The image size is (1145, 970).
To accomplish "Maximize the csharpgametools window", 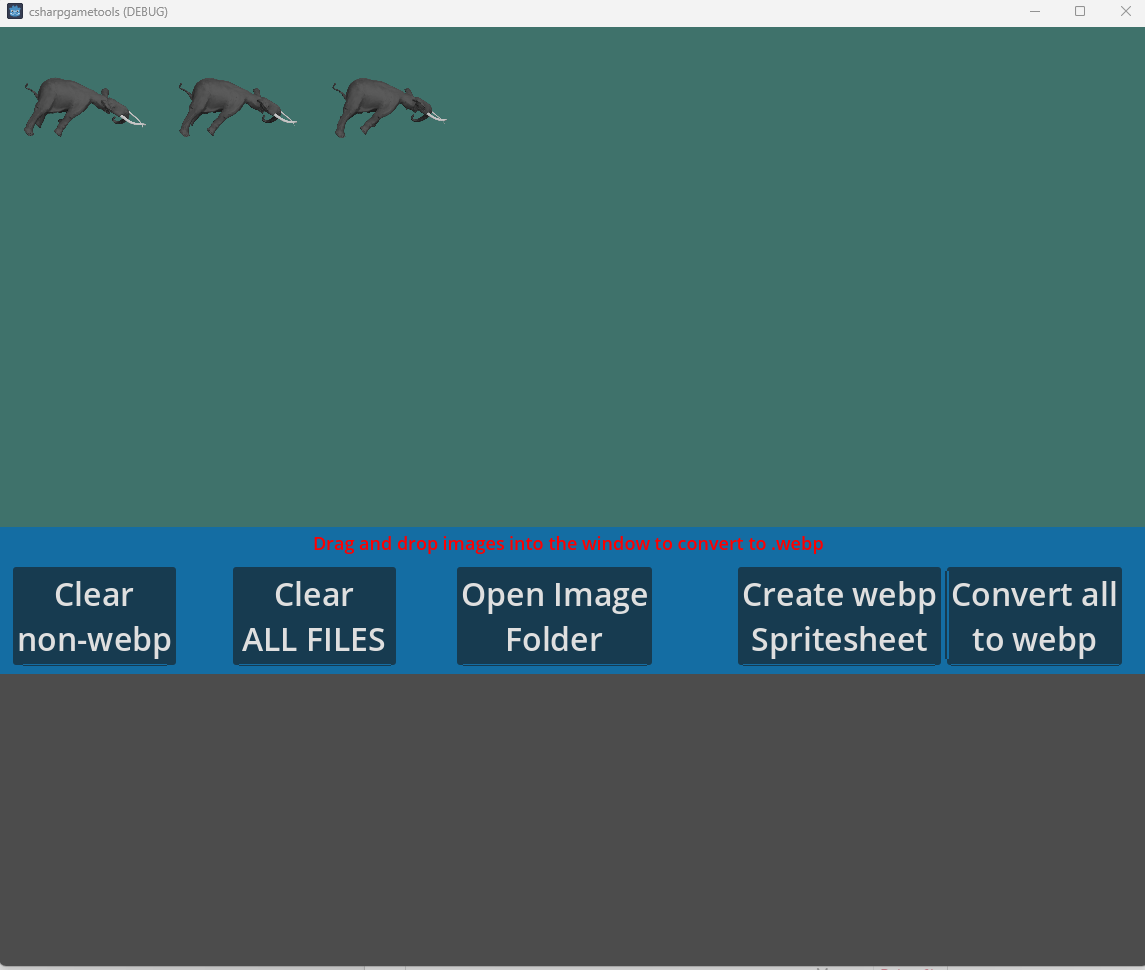I will tap(1080, 11).
